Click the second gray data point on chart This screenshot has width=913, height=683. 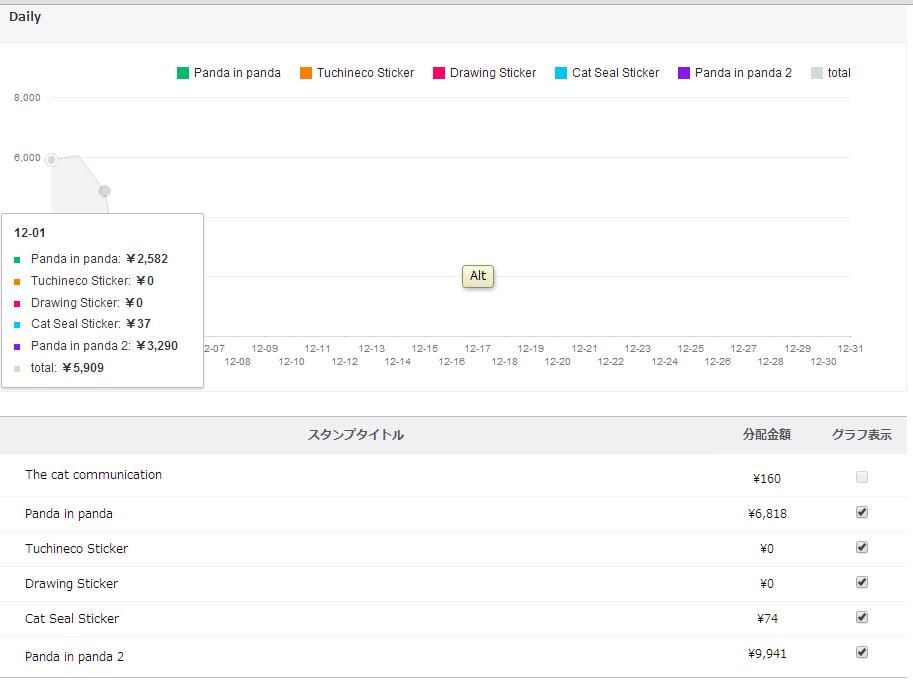(x=104, y=191)
